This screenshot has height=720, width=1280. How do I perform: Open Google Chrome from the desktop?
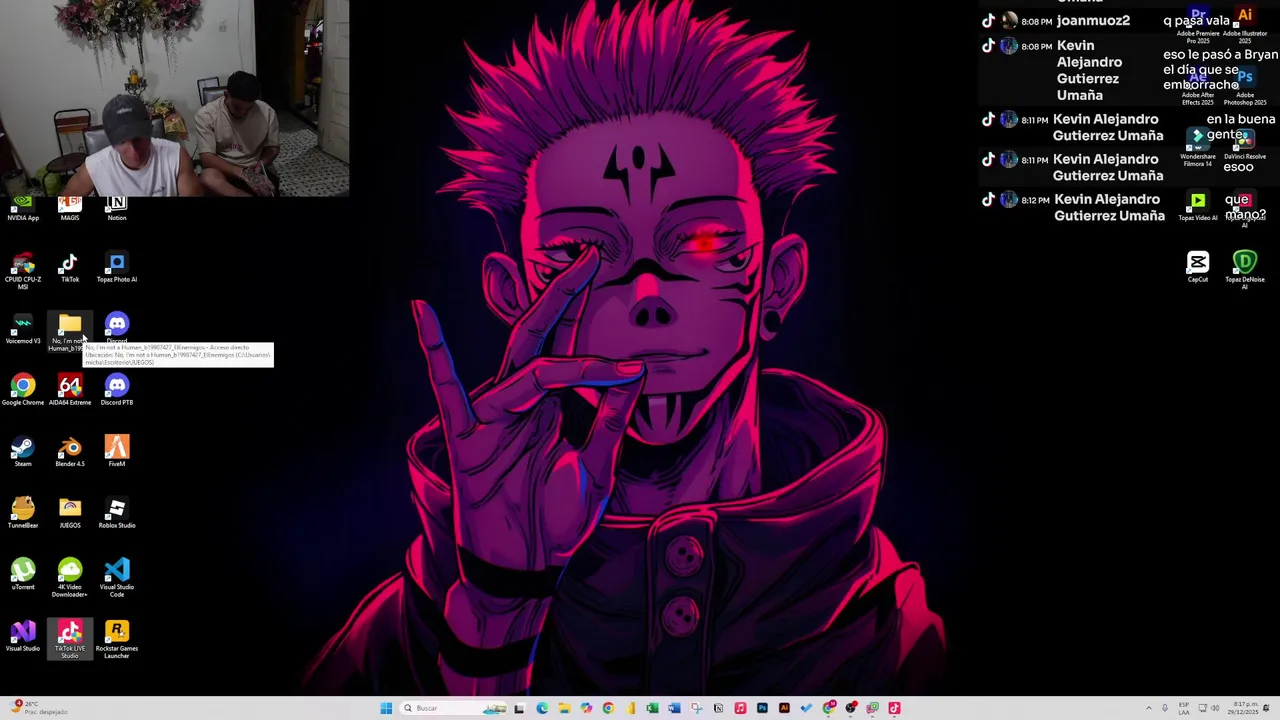click(x=23, y=391)
